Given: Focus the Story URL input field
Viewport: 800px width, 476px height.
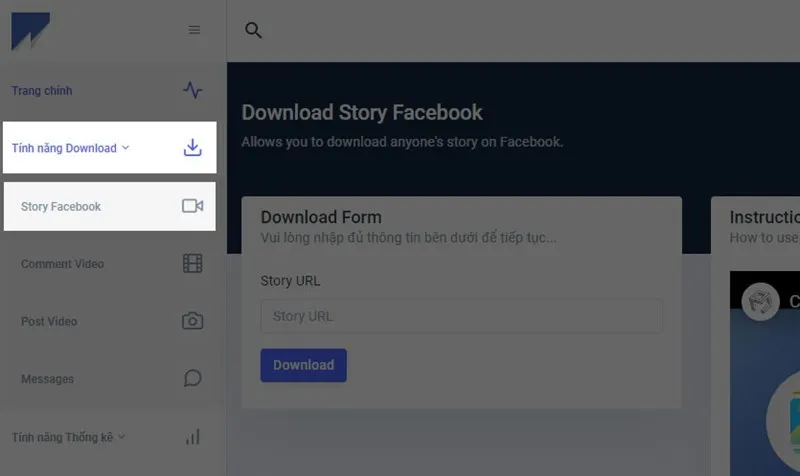Looking at the screenshot, I should point(462,316).
